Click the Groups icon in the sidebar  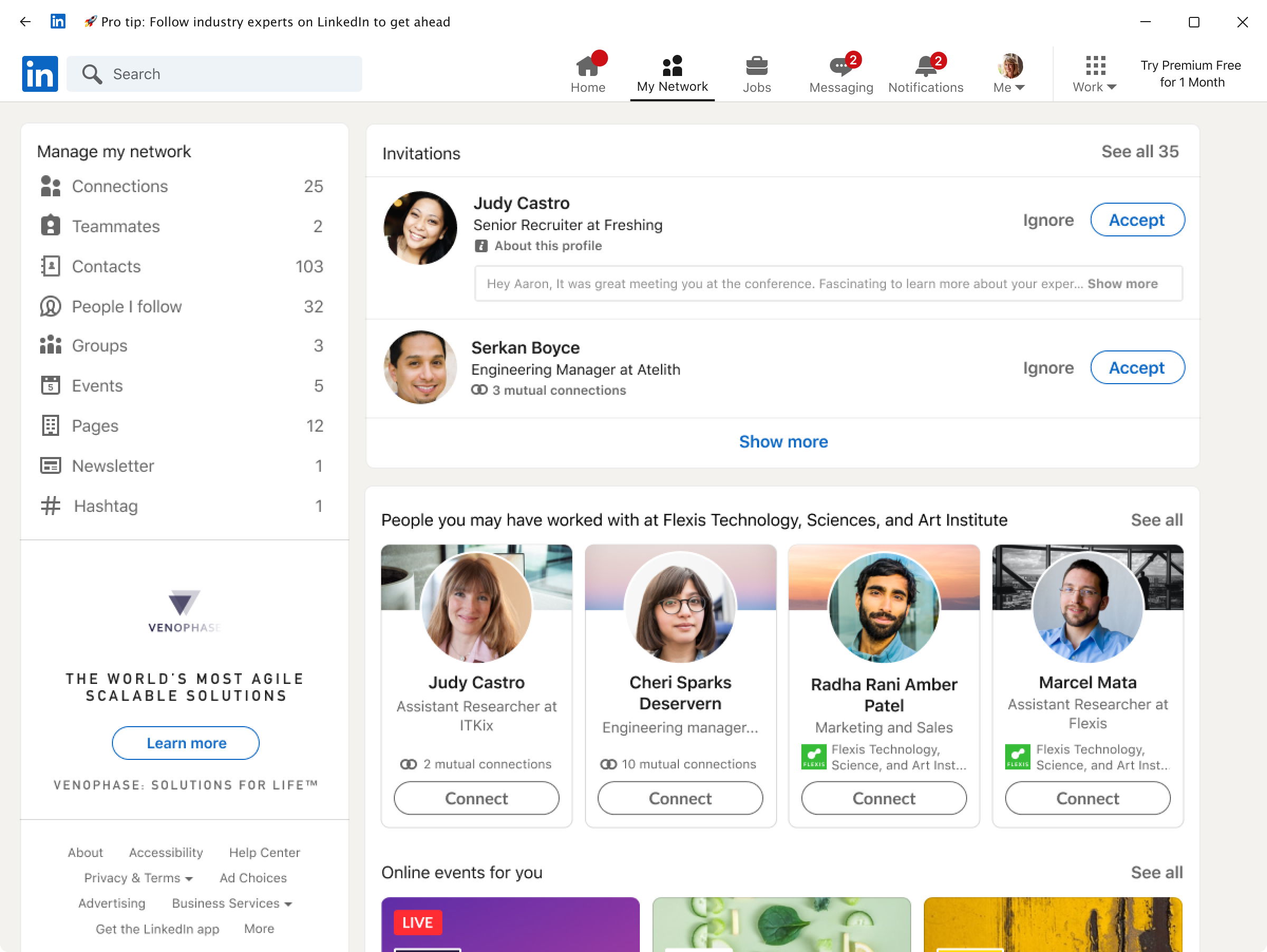tap(50, 345)
